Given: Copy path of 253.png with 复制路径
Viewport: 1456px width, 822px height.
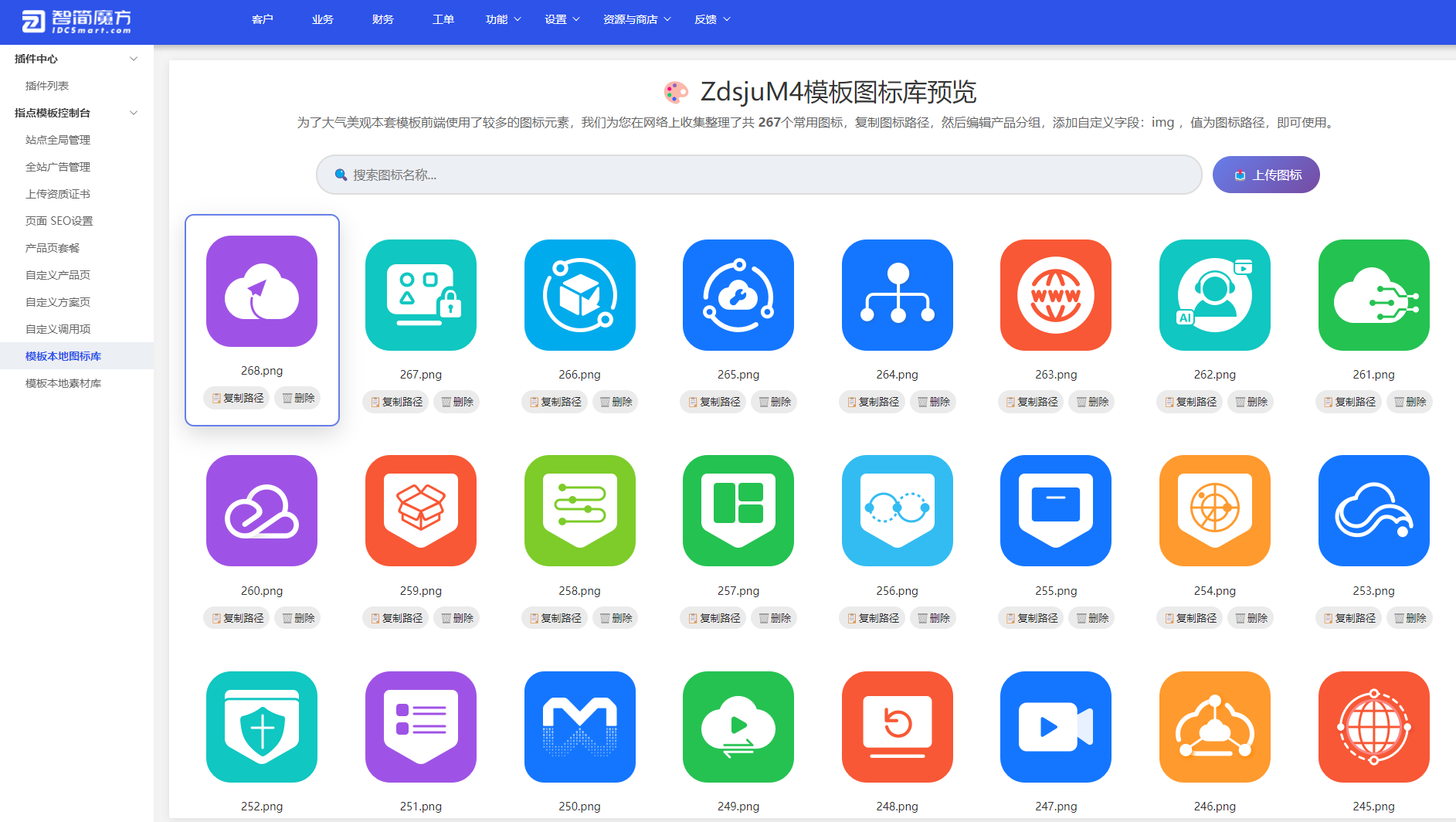Looking at the screenshot, I should [1349, 618].
